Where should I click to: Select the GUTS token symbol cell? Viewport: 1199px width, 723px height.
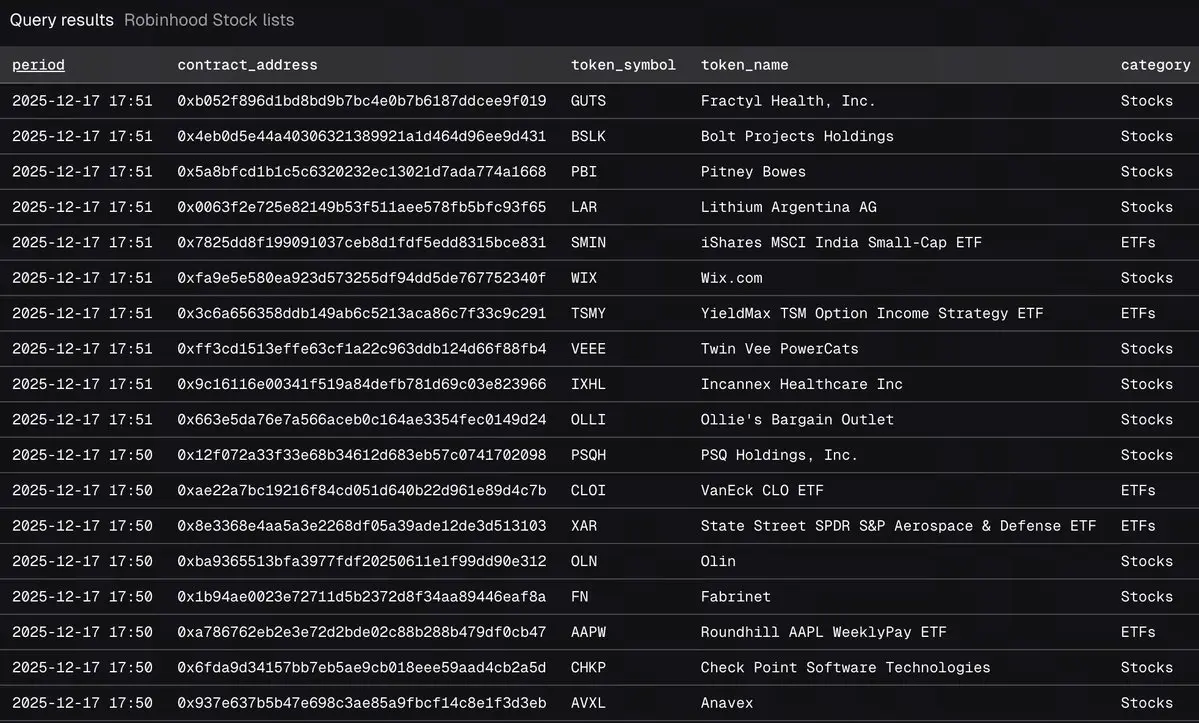point(588,101)
